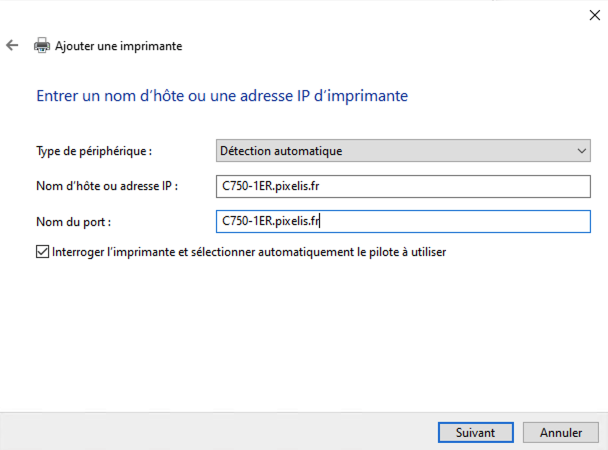Click the gray footer bar left of Suivant
608x450 pixels.
[x=200, y=432]
